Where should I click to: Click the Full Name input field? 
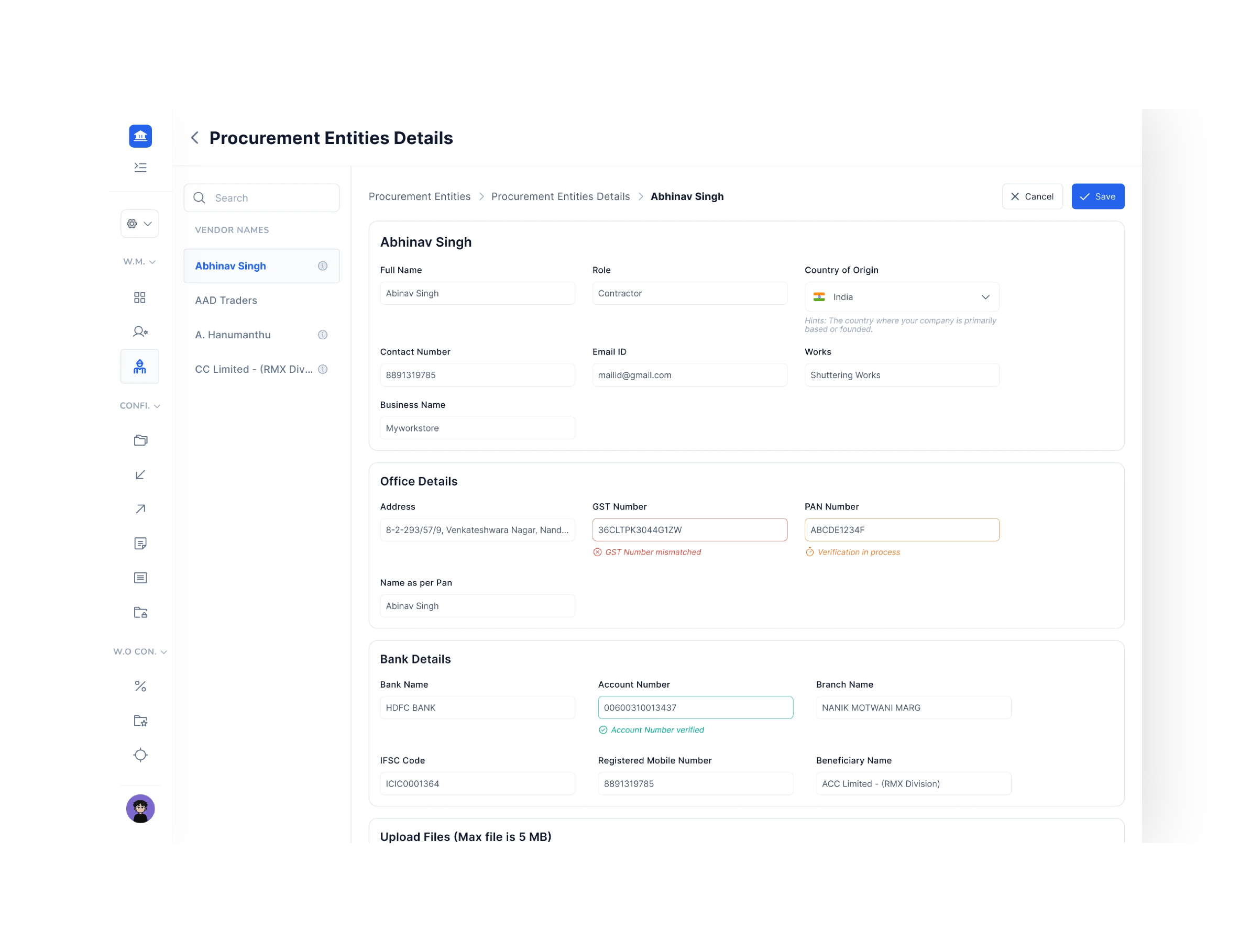coord(477,294)
